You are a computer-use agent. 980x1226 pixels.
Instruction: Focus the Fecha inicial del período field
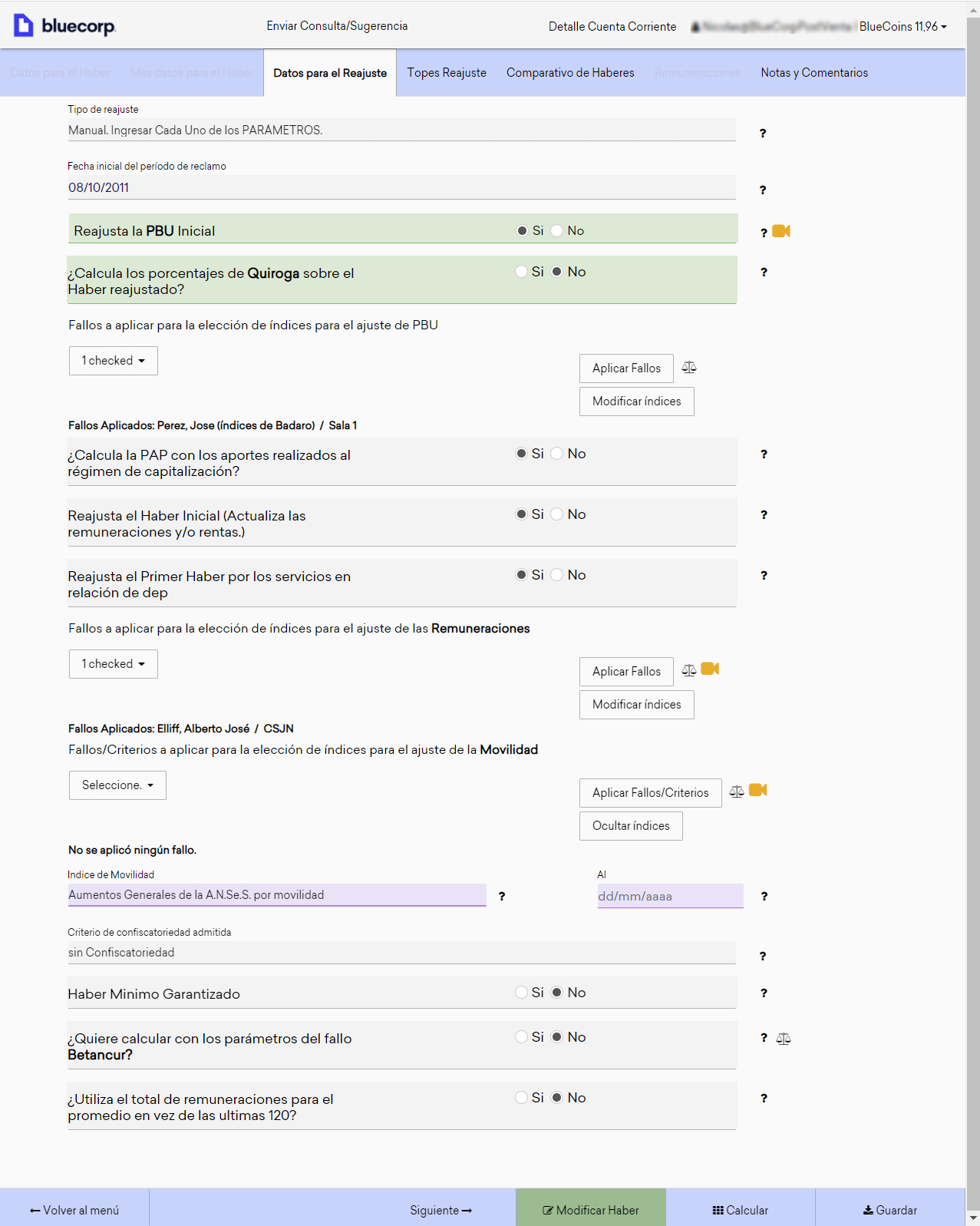[x=401, y=187]
